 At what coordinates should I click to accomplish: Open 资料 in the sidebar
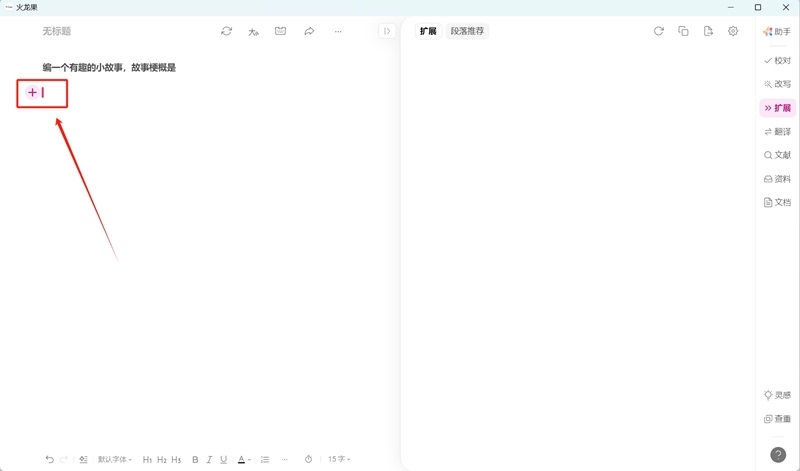(x=777, y=179)
